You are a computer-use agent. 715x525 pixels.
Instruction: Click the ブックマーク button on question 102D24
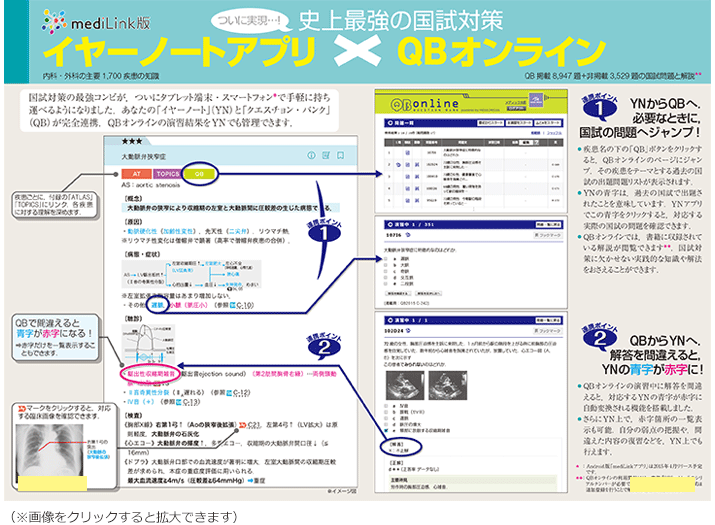point(548,331)
